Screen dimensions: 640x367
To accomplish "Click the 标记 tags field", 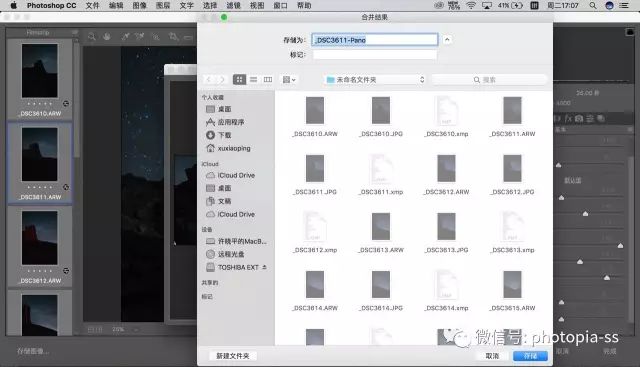I will [375, 54].
